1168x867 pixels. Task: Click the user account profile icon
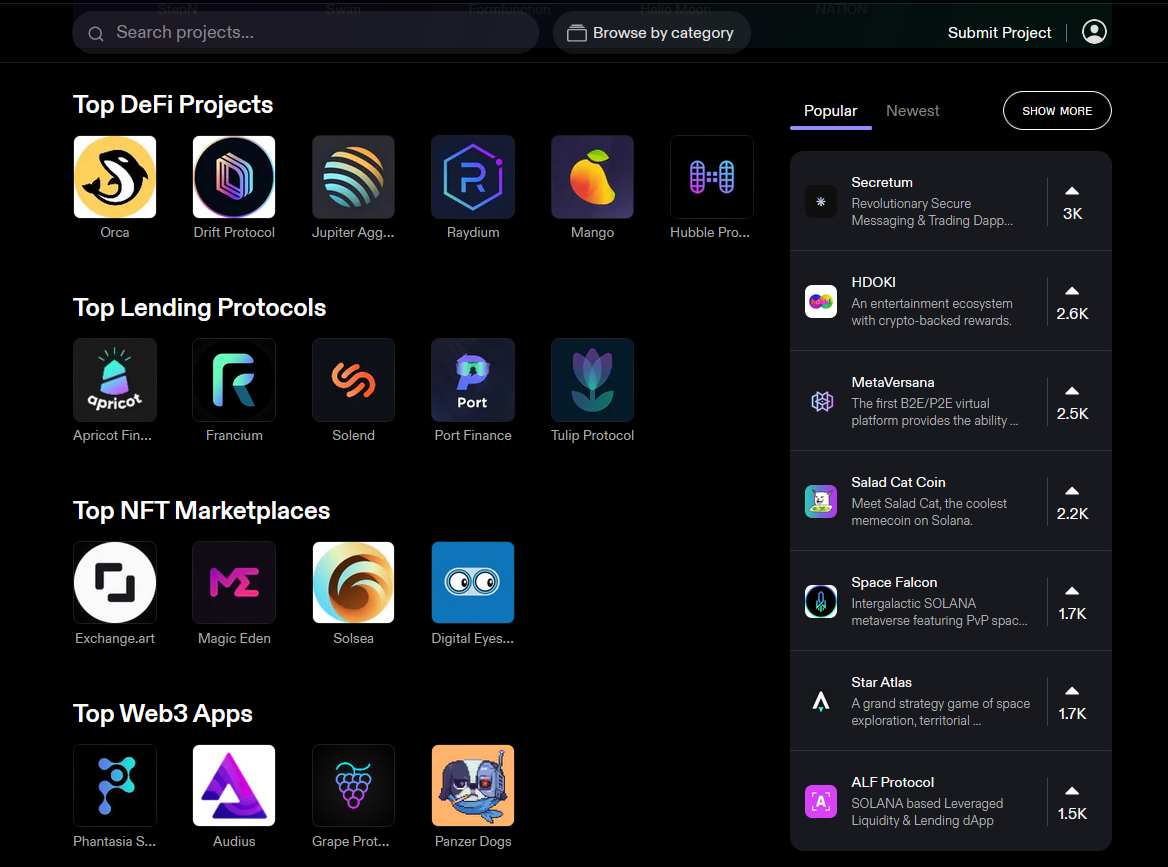pos(1094,32)
